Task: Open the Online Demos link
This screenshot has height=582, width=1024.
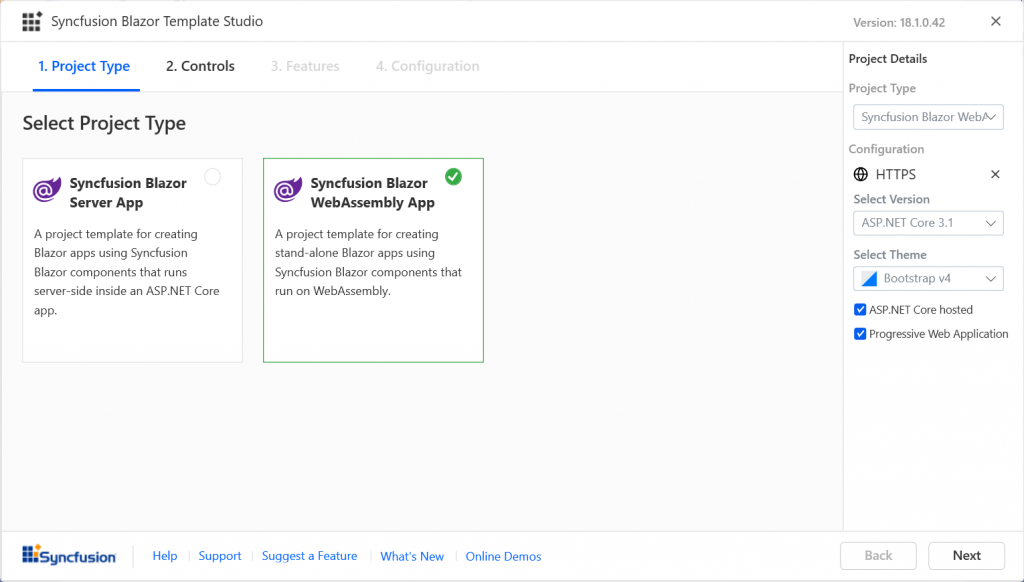Action: 503,556
